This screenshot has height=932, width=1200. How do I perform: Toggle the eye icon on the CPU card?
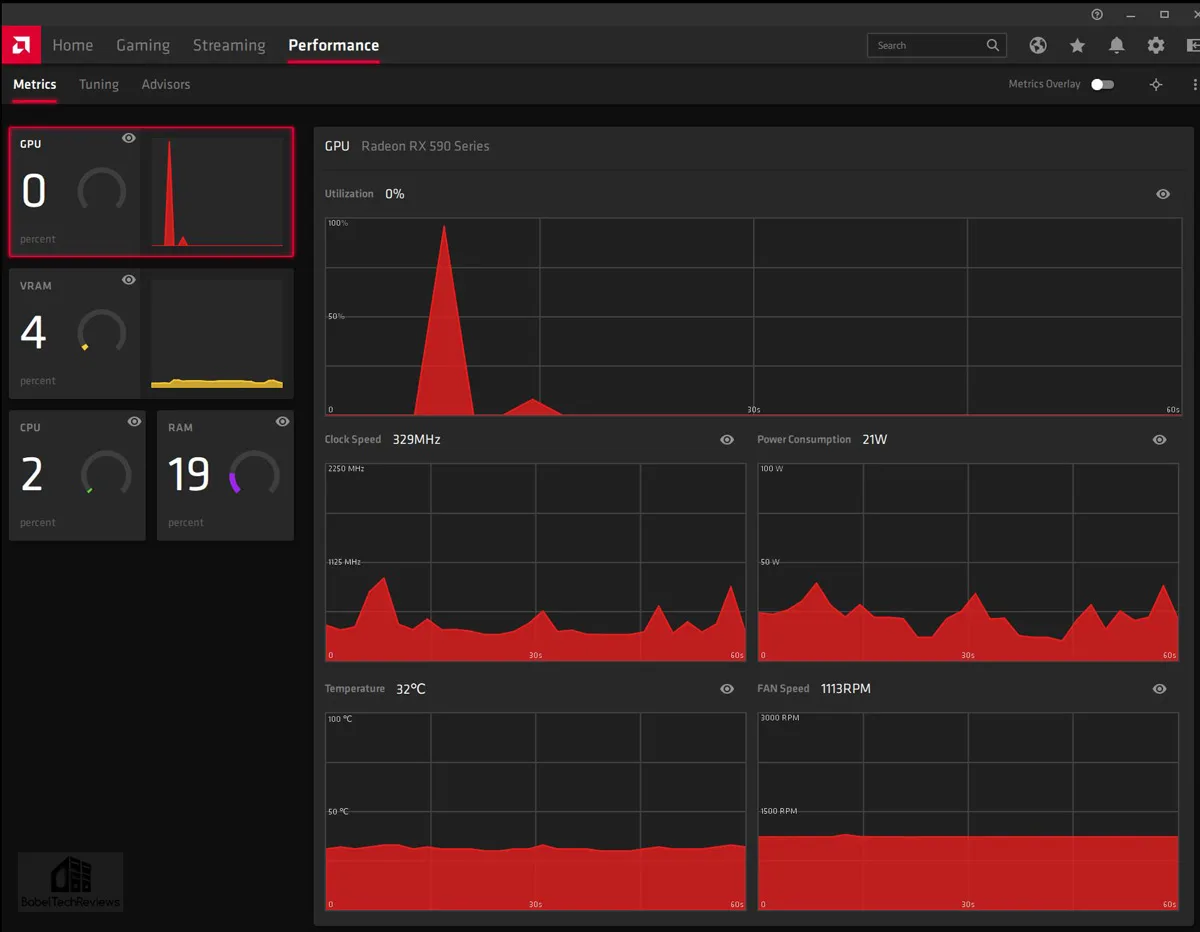point(134,422)
